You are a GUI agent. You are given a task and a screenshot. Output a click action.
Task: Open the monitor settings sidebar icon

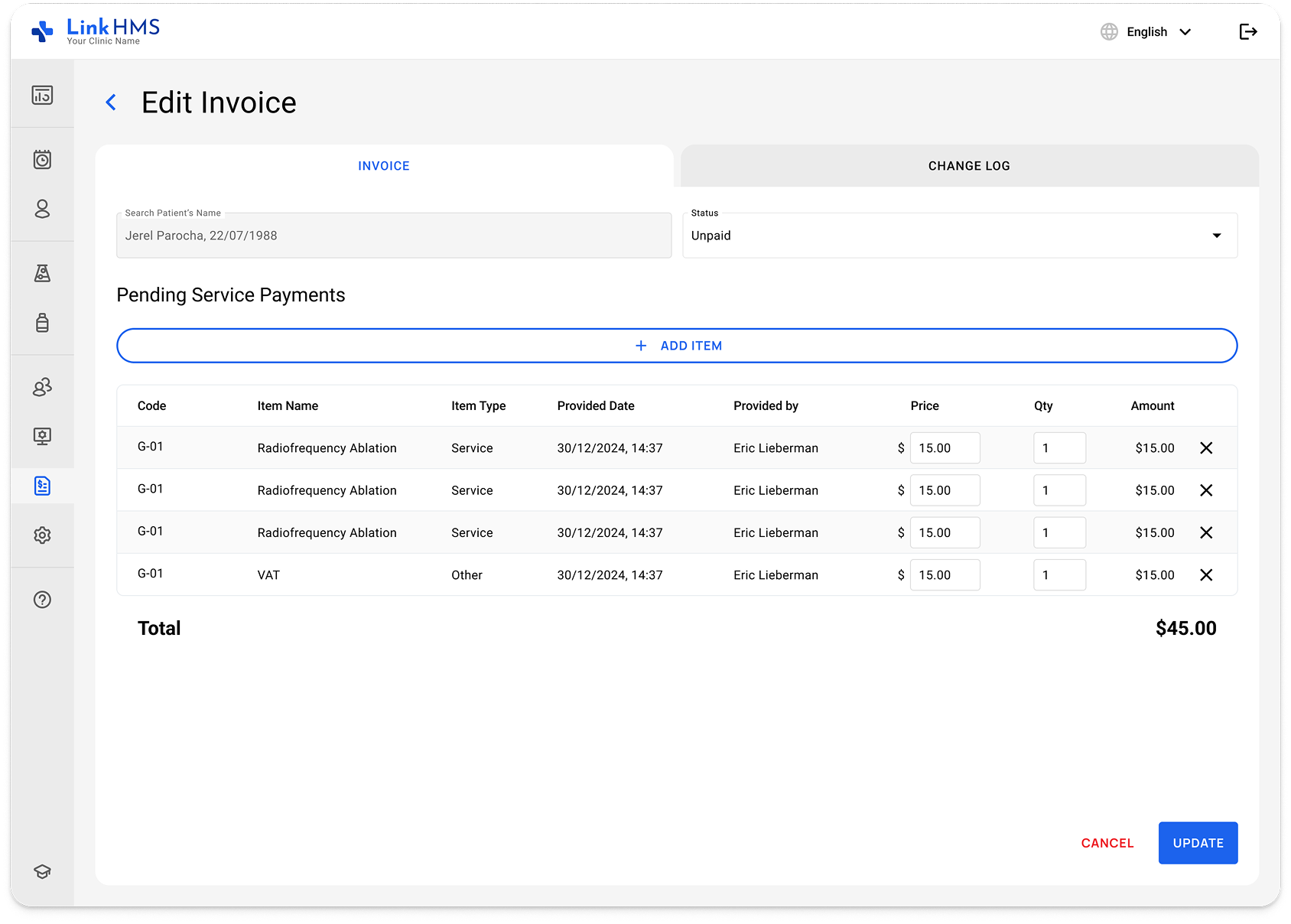click(42, 436)
